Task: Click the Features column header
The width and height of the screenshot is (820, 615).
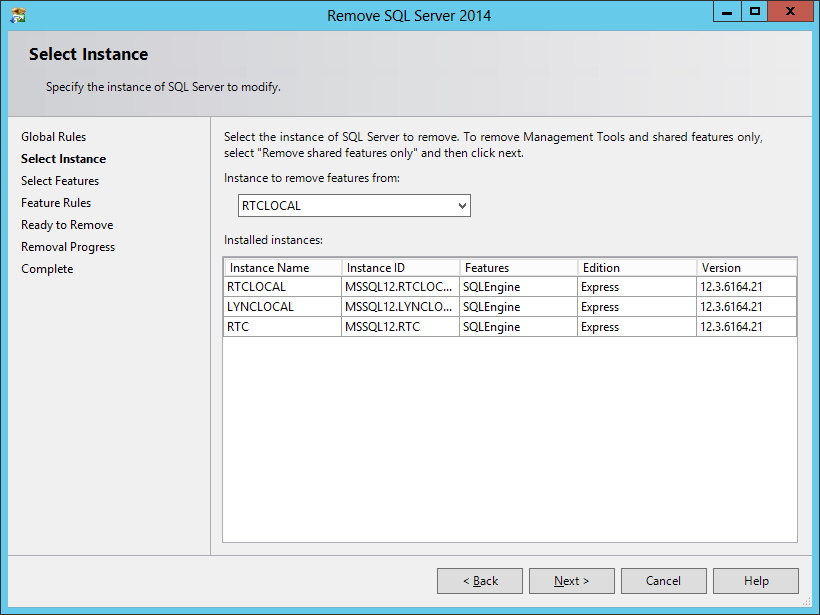Action: 519,268
